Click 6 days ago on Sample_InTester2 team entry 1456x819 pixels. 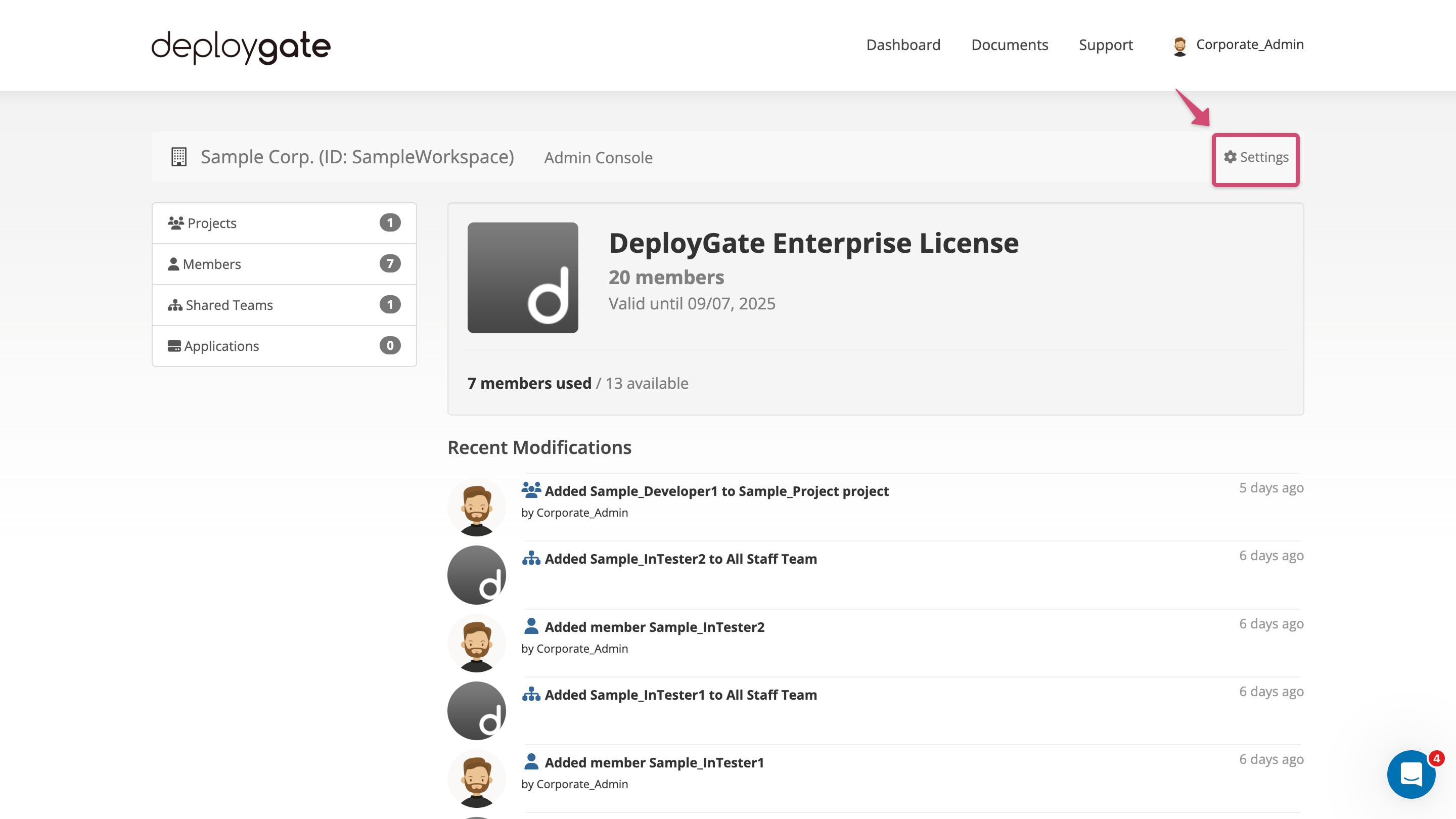[1271, 556]
